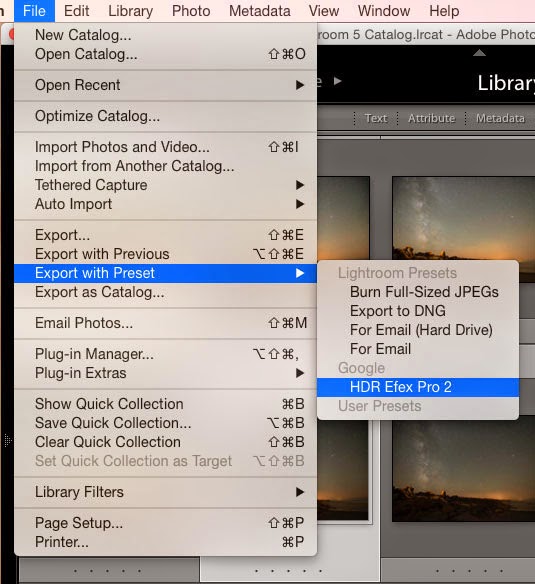Open Plug-in Manager...
The image size is (535, 584).
pyautogui.click(x=165, y=354)
